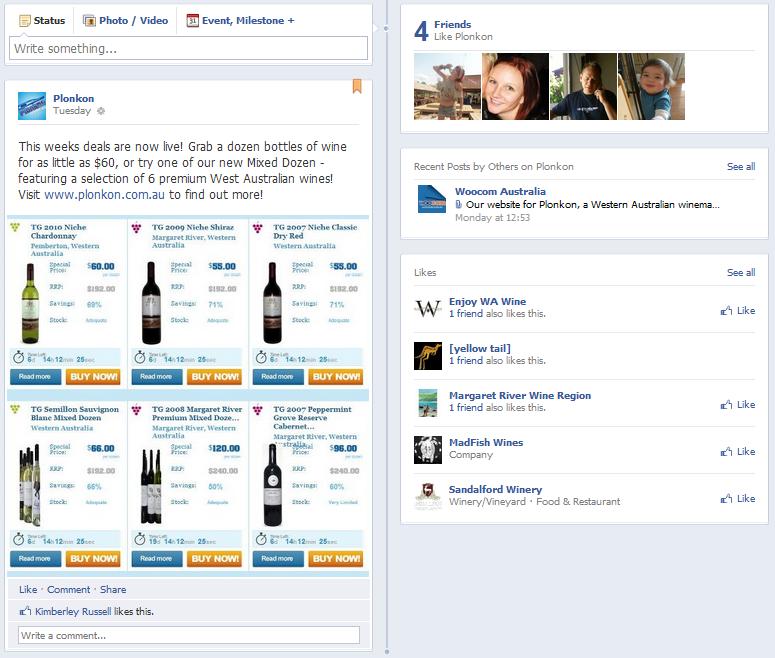Click See all for Recent Posts by Others

741,167
